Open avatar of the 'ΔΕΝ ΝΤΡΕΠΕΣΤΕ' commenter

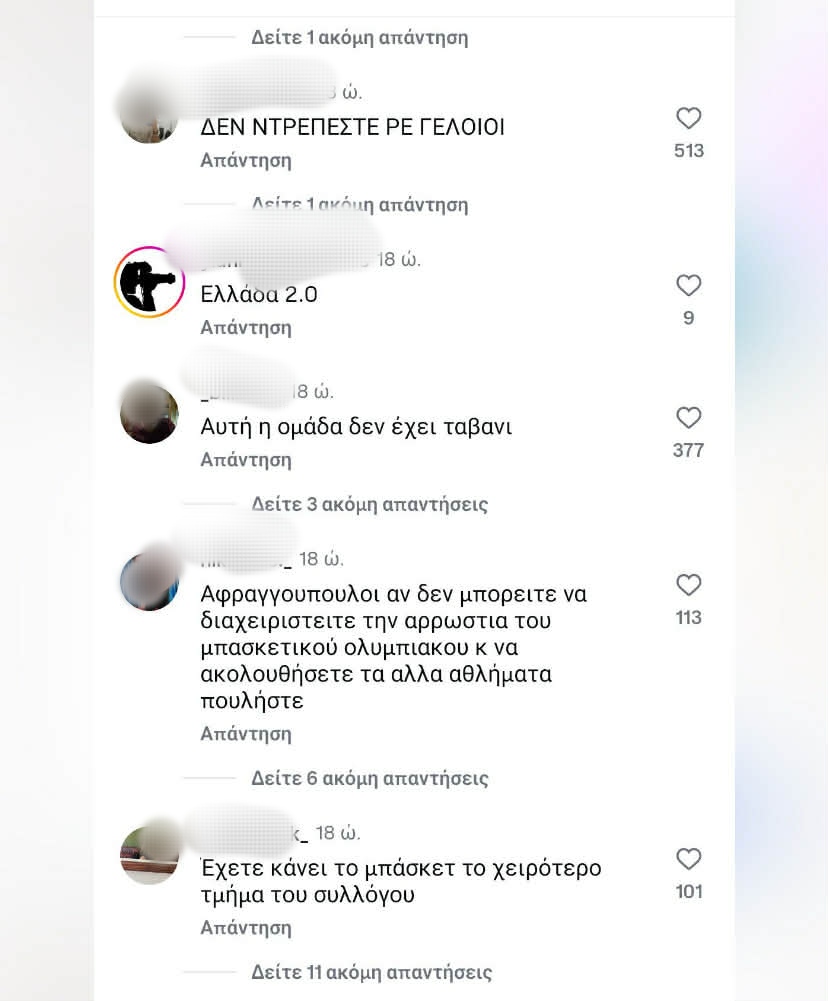click(149, 115)
